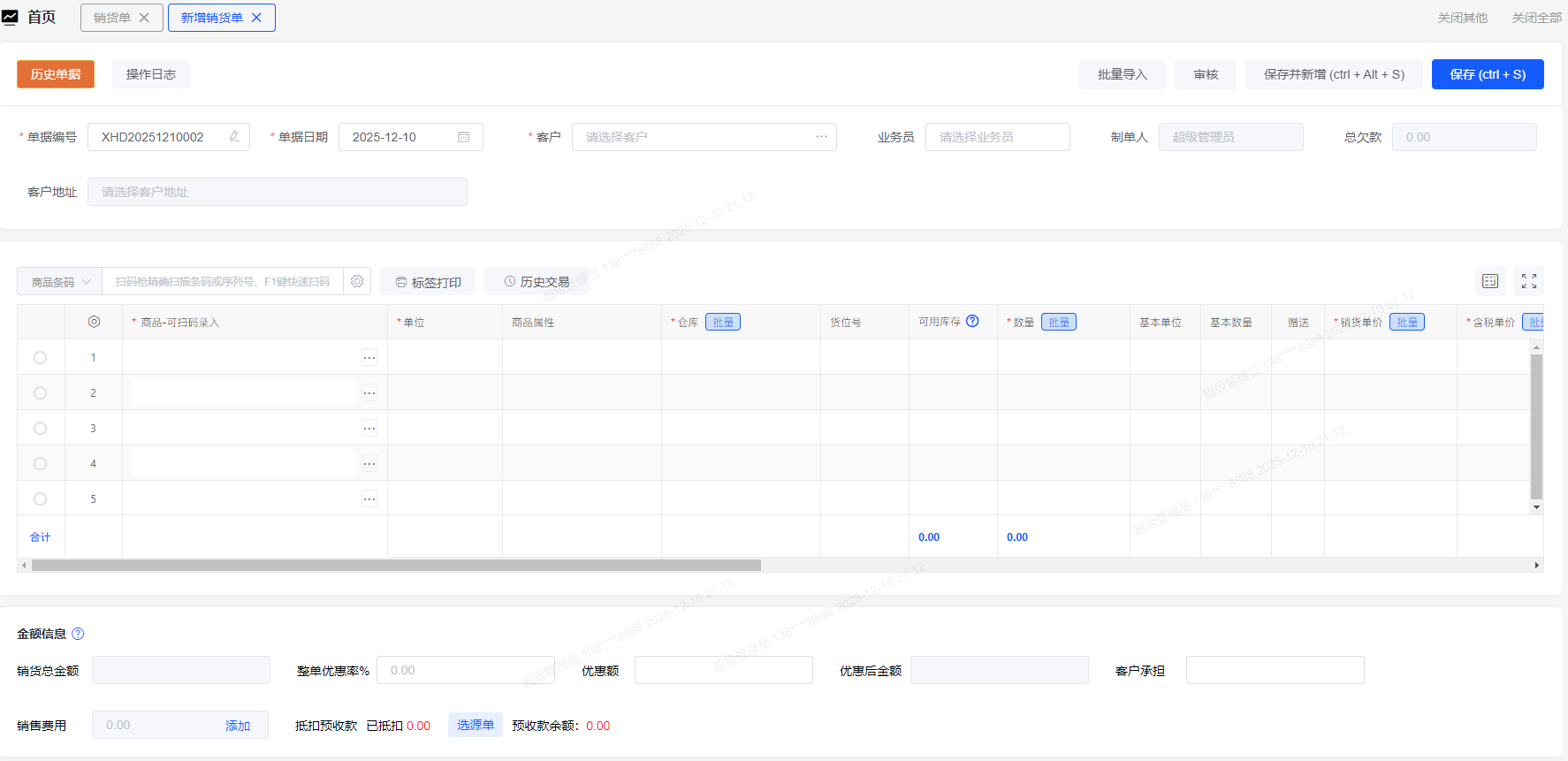Click the amount info help icon
Image resolution: width=1568 pixels, height=761 pixels.
click(78, 634)
